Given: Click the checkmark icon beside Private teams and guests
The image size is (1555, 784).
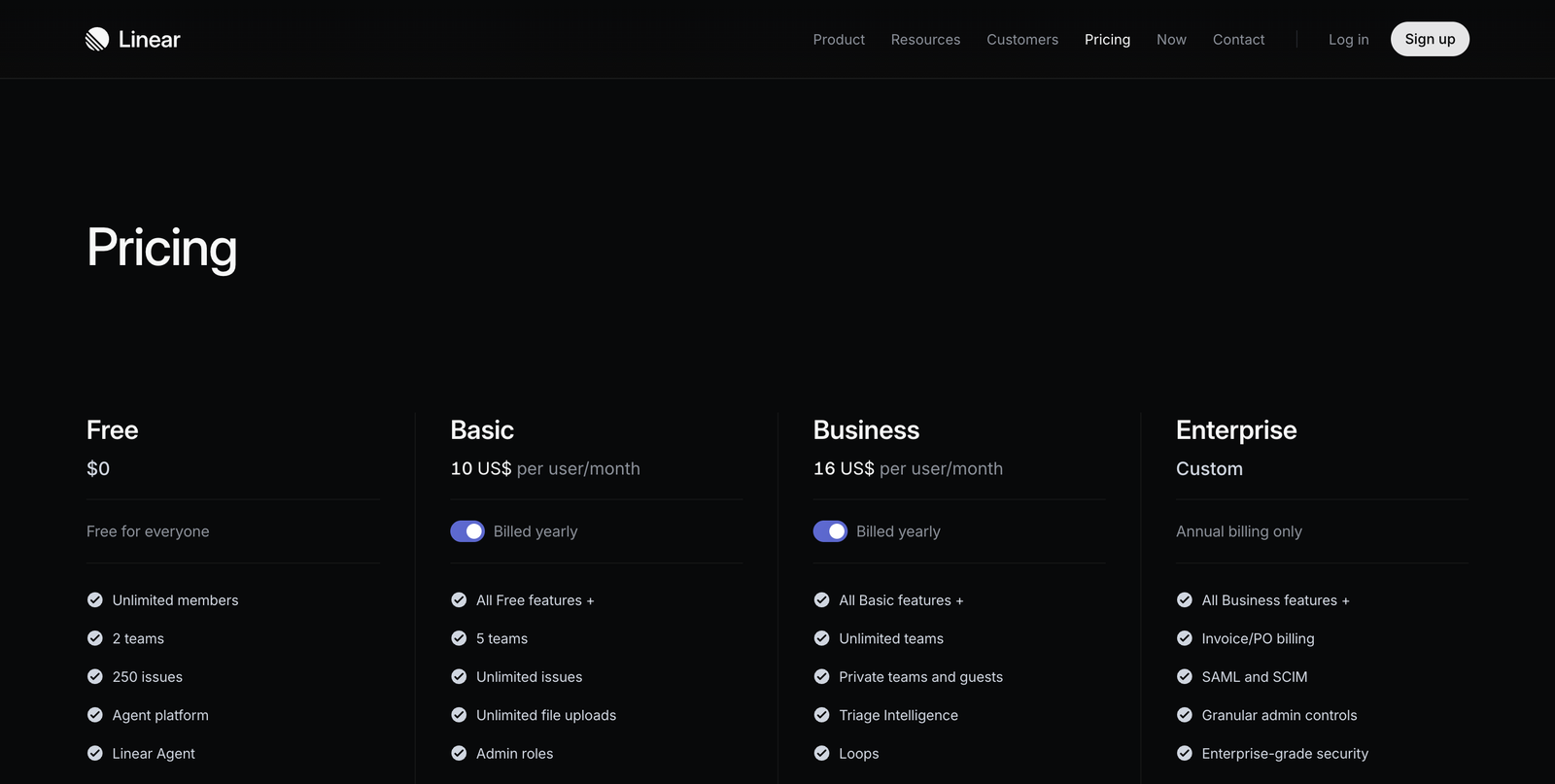Looking at the screenshot, I should tap(821, 677).
